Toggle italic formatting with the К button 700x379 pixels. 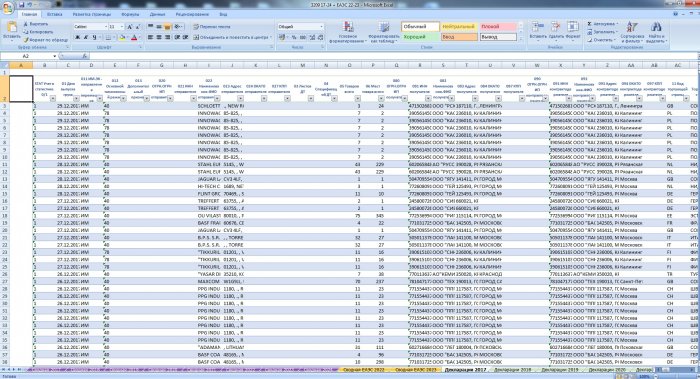click(x=86, y=38)
